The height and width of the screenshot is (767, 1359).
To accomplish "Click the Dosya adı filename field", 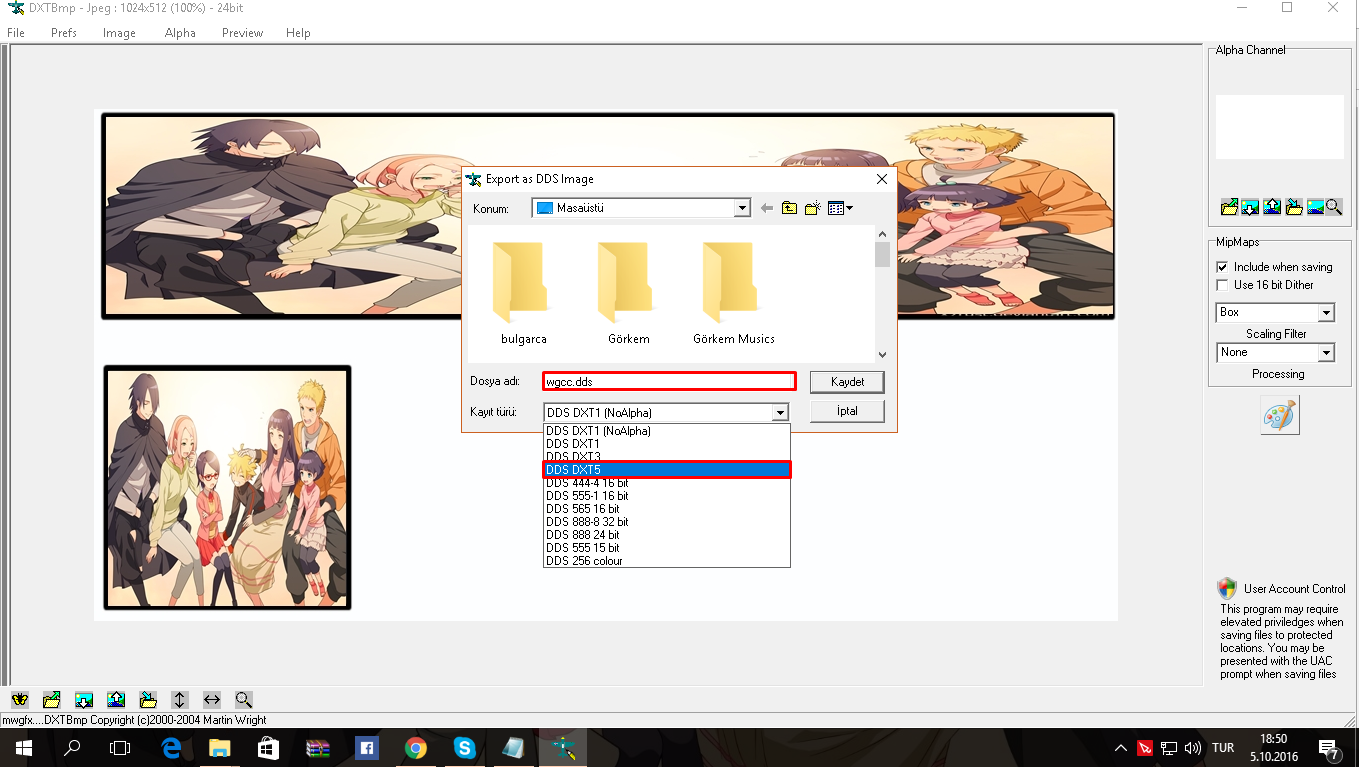I will click(669, 381).
